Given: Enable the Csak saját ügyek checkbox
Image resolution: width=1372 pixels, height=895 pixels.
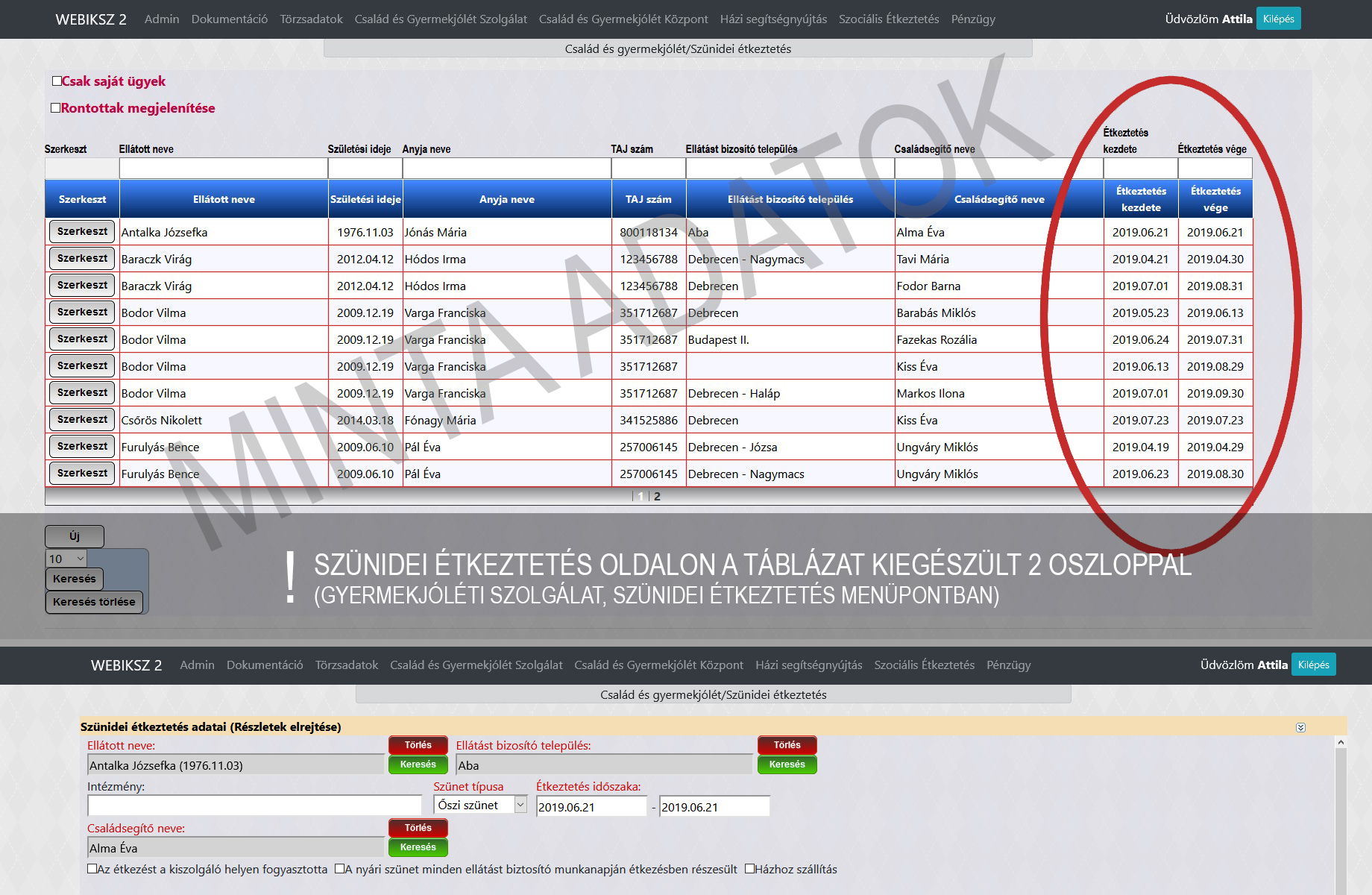Looking at the screenshot, I should click(x=57, y=81).
